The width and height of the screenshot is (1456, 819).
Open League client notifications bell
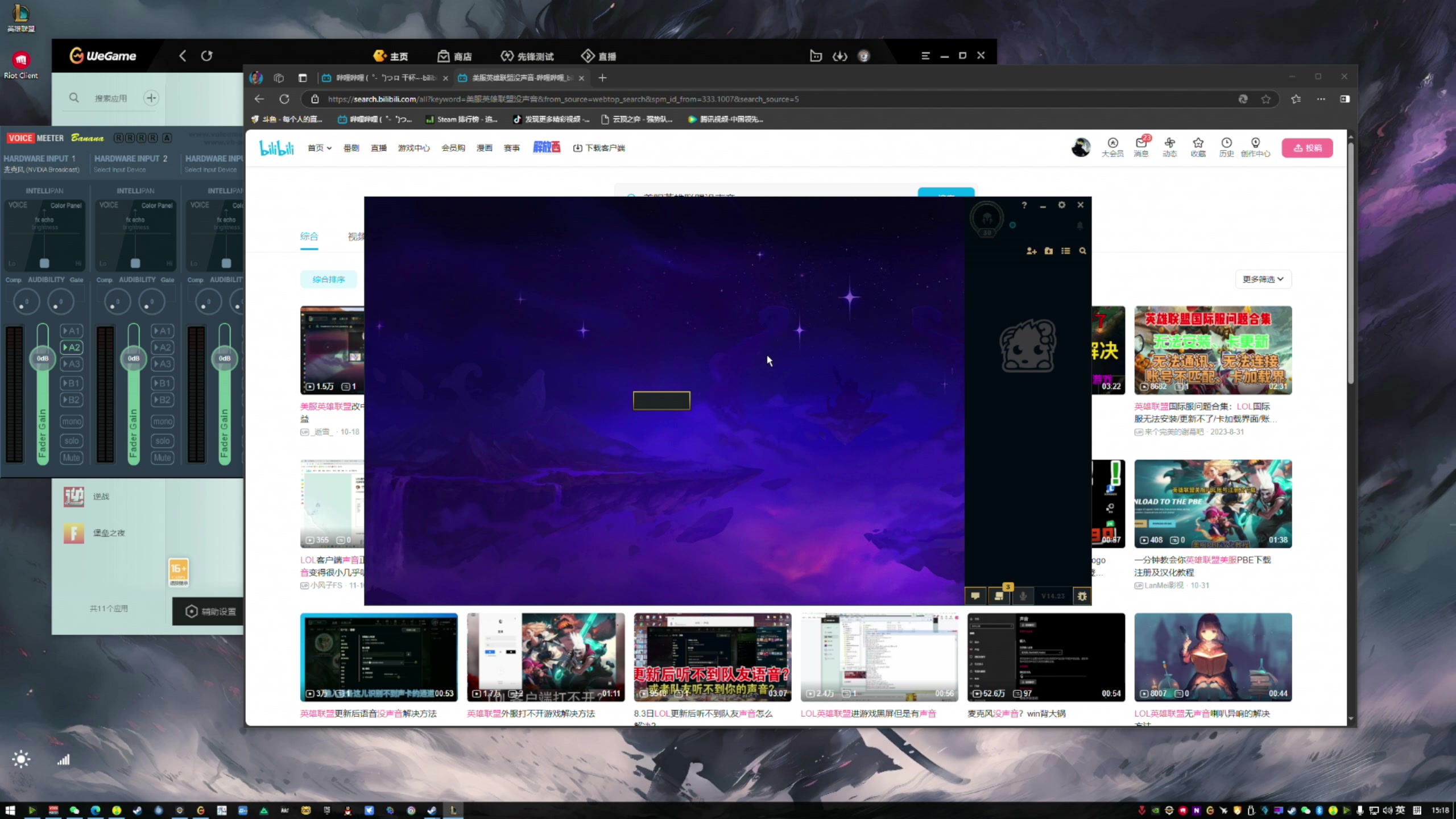click(x=1079, y=226)
